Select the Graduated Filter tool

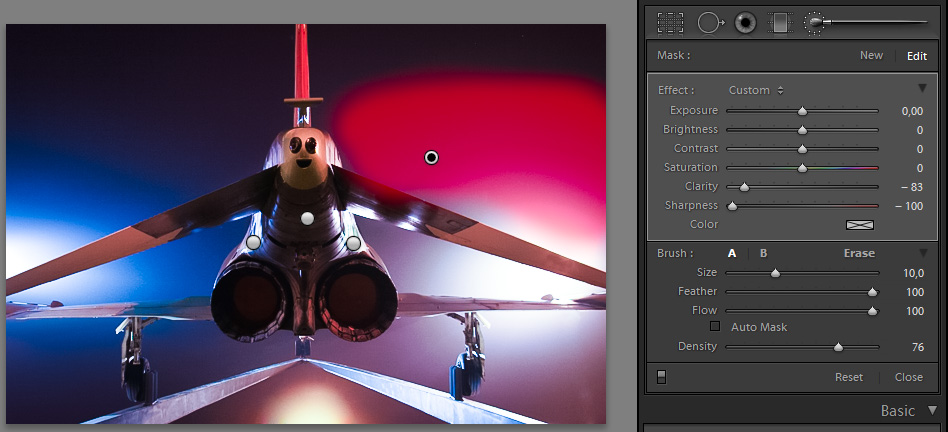pyautogui.click(x=779, y=22)
